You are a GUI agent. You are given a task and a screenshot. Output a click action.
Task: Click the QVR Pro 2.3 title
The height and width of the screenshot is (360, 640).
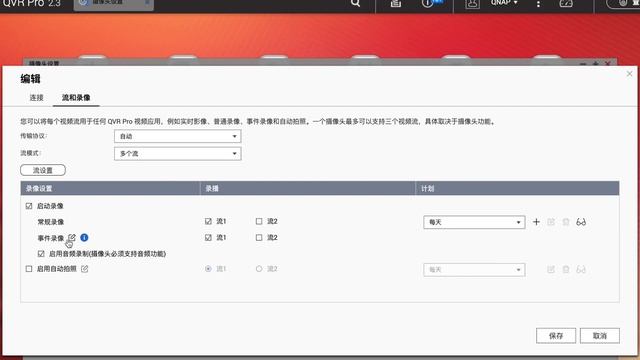pos(31,4)
